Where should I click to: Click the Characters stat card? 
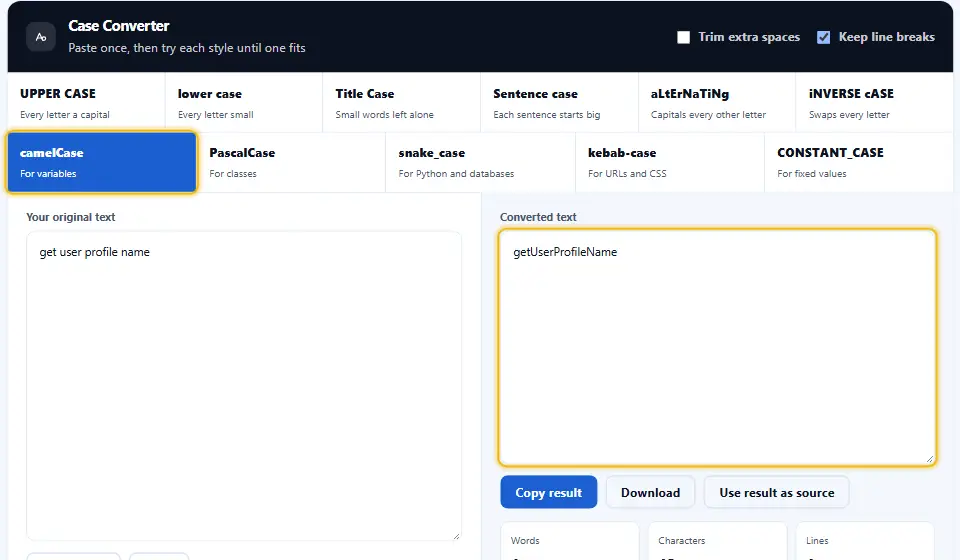click(x=717, y=541)
